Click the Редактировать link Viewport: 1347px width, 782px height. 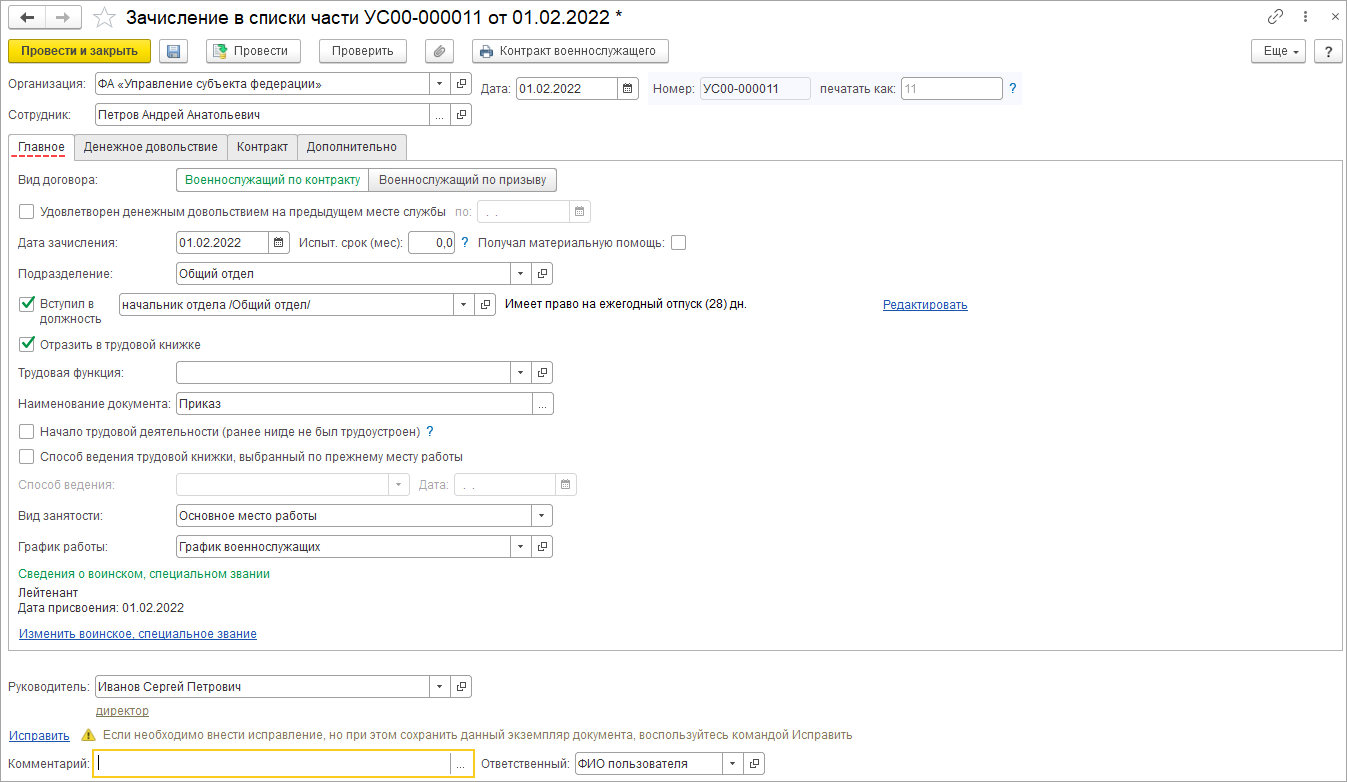(x=925, y=305)
